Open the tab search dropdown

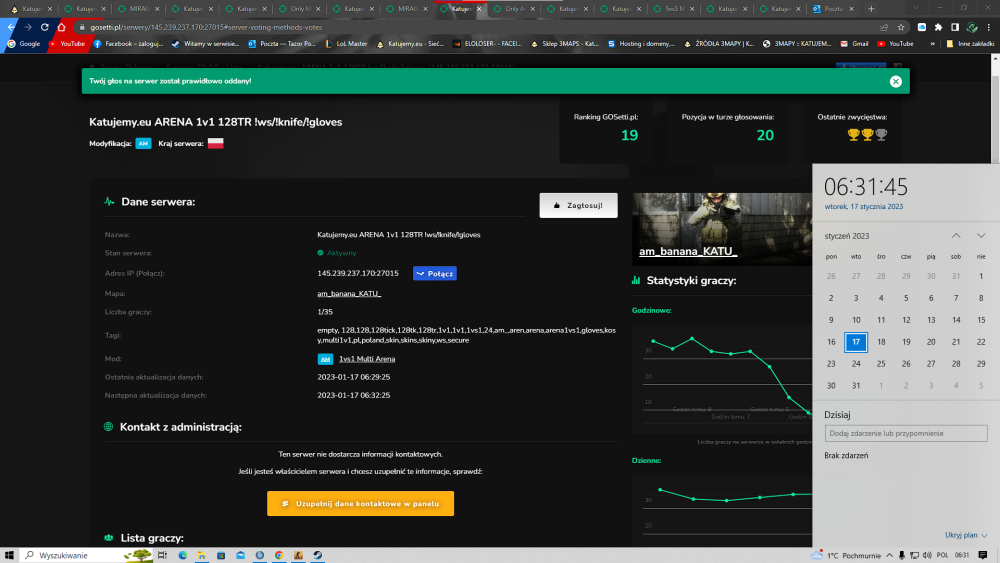pos(916,8)
